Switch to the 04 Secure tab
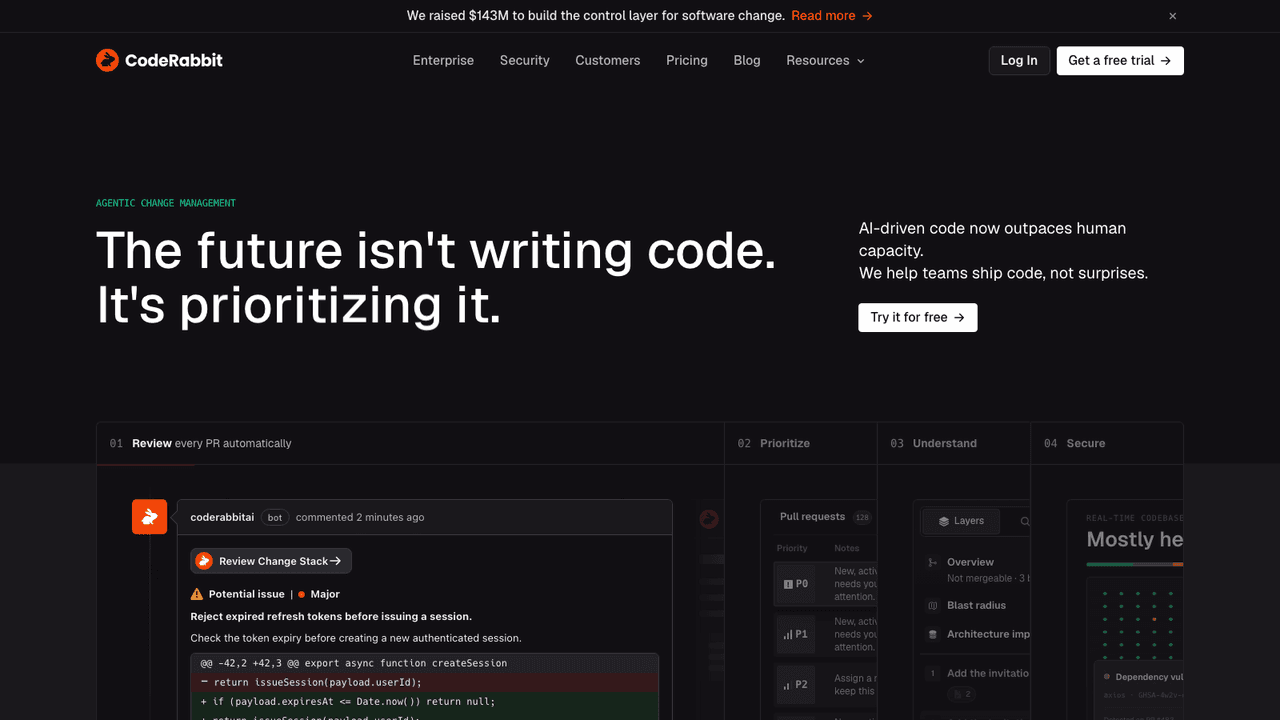 pyautogui.click(x=1107, y=443)
